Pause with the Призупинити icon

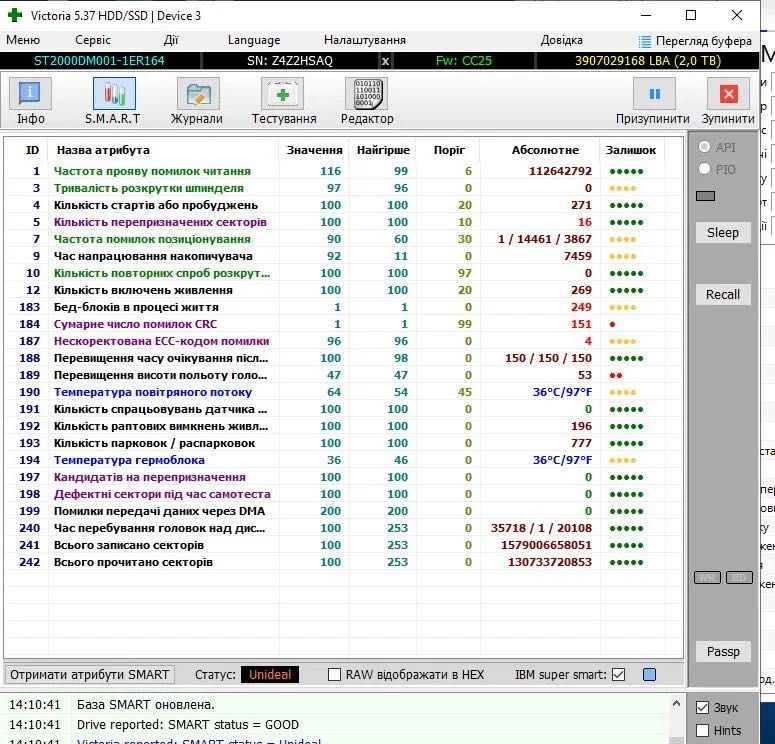click(x=654, y=94)
